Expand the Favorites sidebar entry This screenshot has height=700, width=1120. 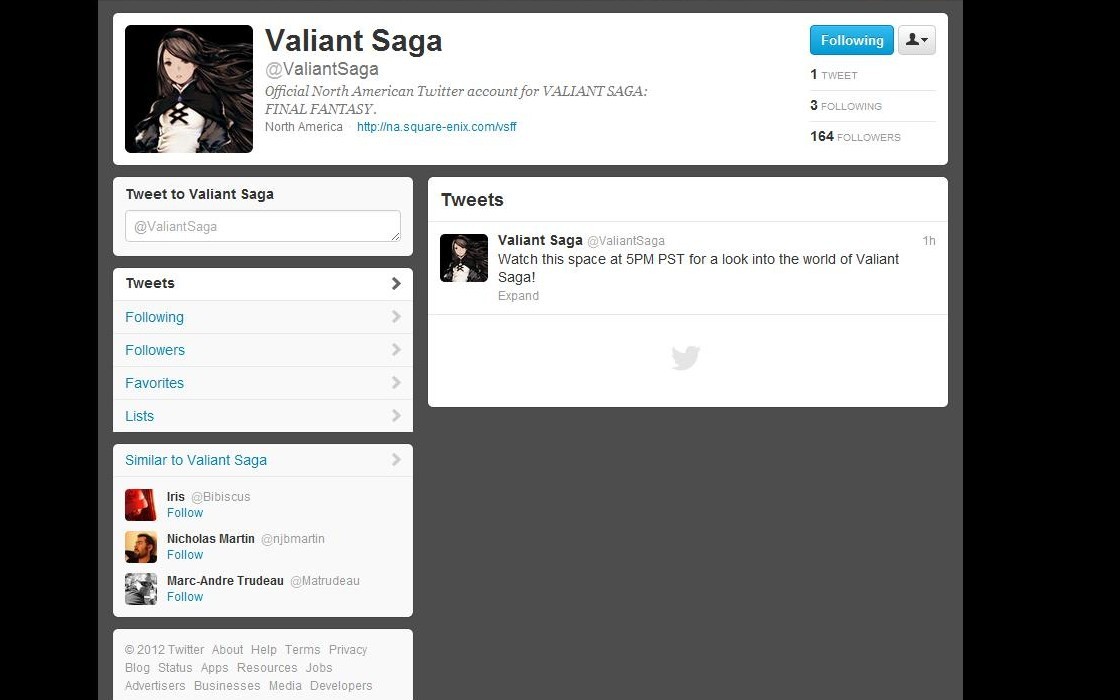154,383
